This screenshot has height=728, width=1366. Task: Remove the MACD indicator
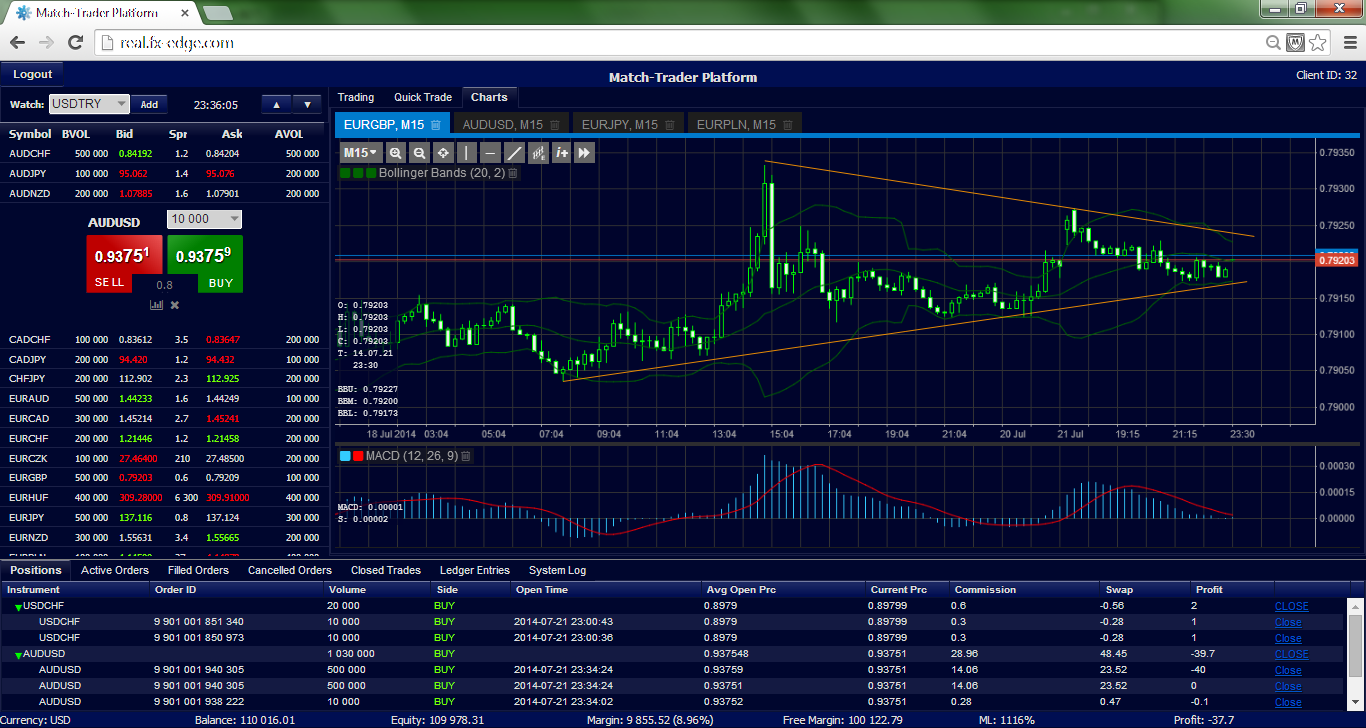465,456
